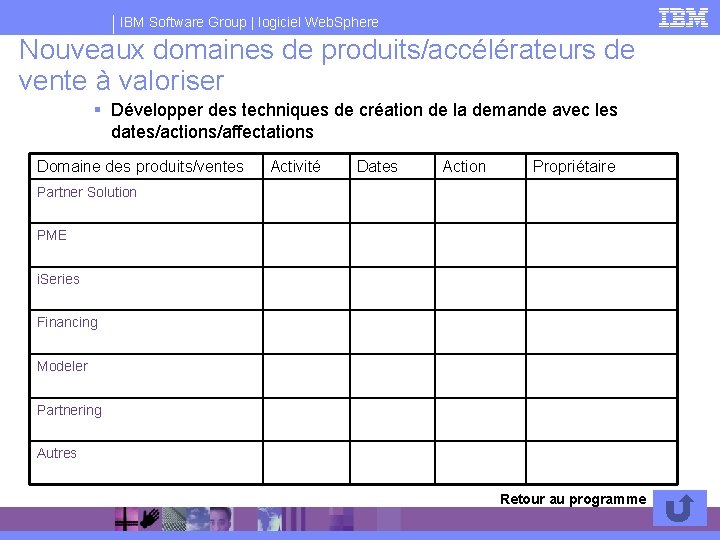Click the 'Propriétaire' column header
The width and height of the screenshot is (720, 540).
pos(601,166)
